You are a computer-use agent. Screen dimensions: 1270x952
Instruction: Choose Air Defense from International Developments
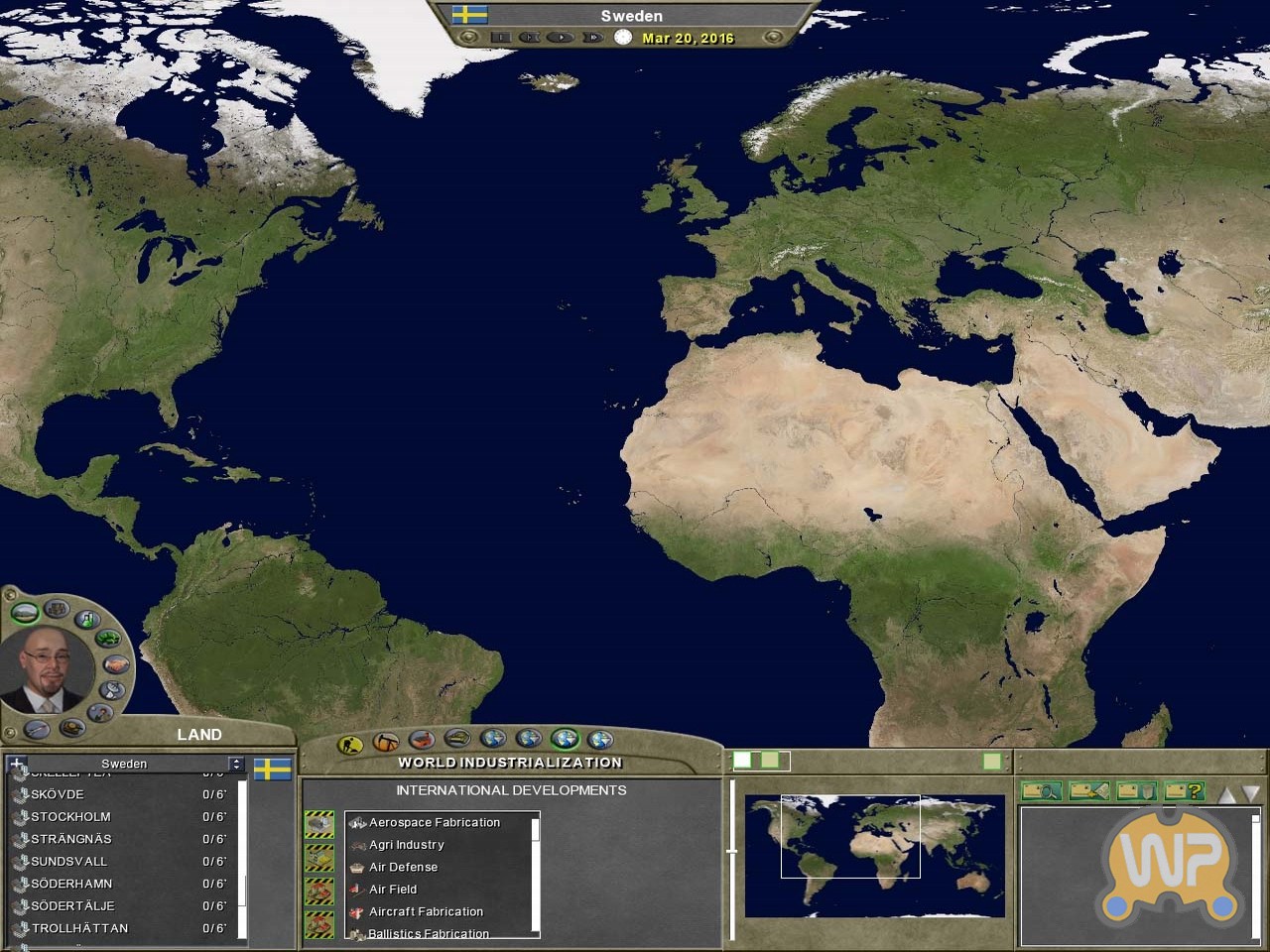[x=403, y=867]
